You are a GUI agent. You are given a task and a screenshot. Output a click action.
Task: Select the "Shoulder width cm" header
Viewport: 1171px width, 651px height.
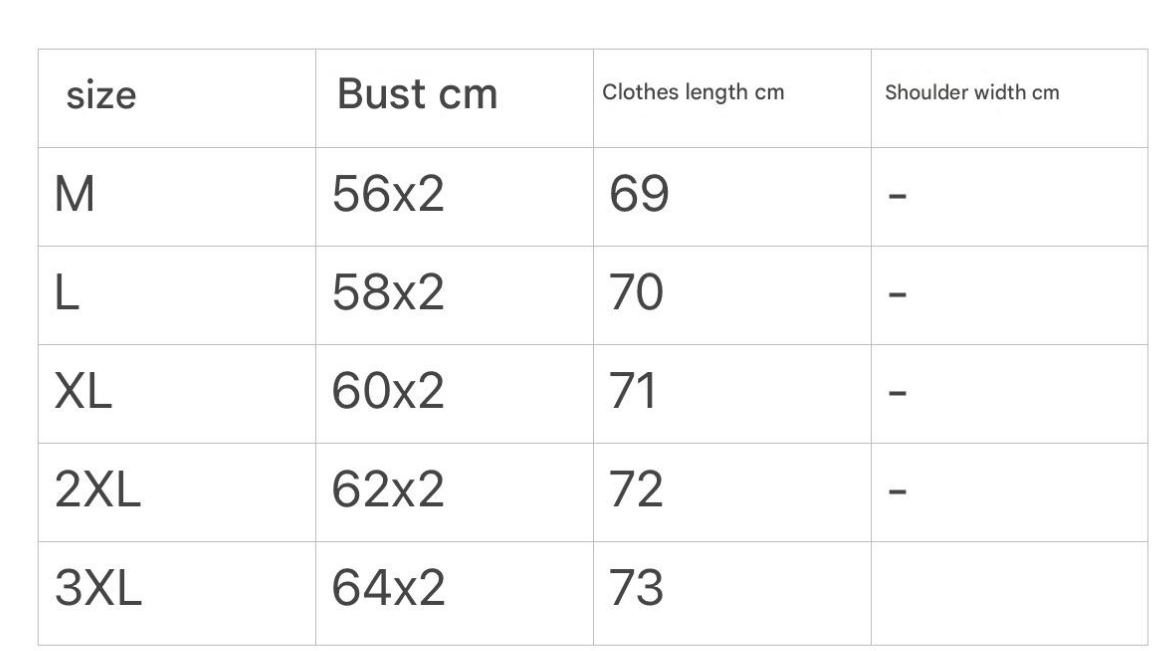point(973,94)
